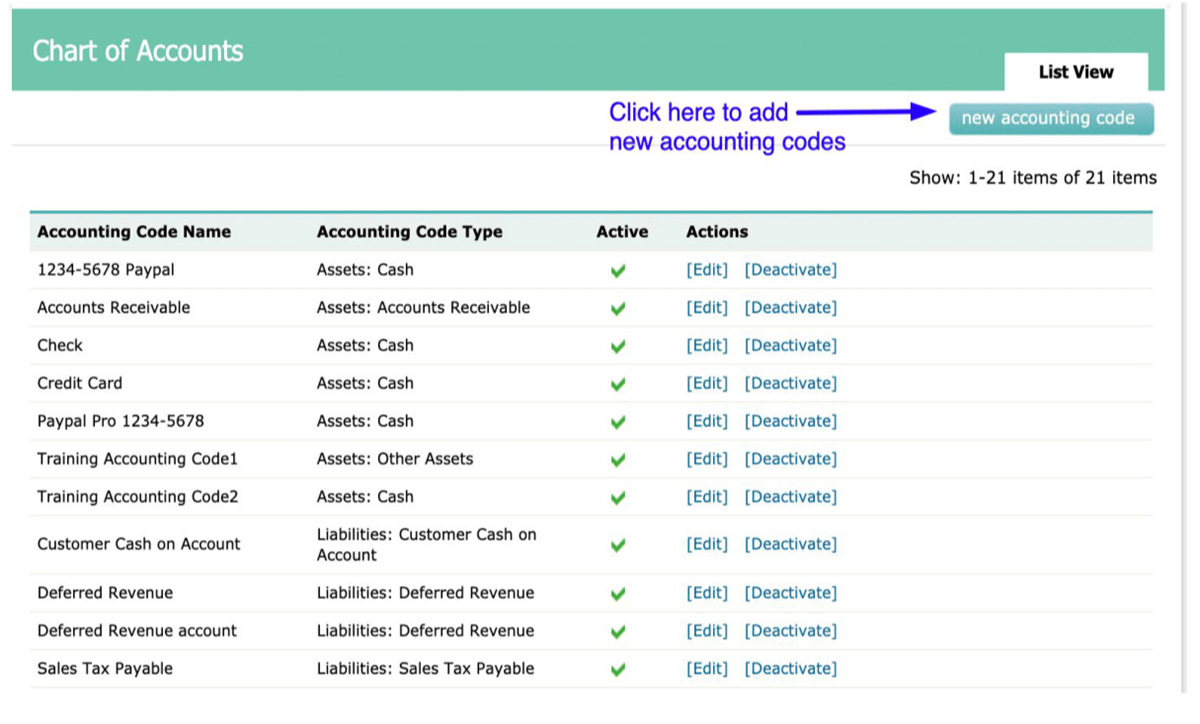Switch to the List View tab
The width and height of the screenshot is (1200, 724).
(x=1075, y=72)
